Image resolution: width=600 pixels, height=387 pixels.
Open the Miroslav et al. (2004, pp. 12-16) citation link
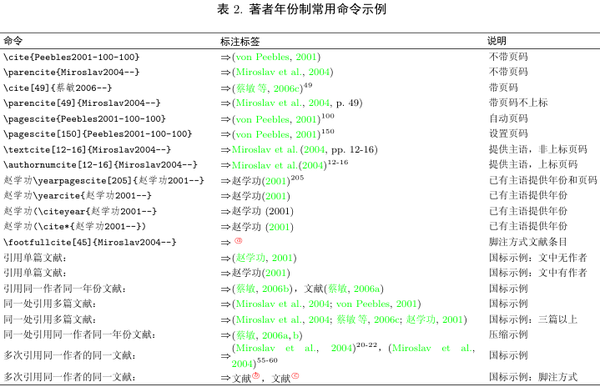point(305,150)
